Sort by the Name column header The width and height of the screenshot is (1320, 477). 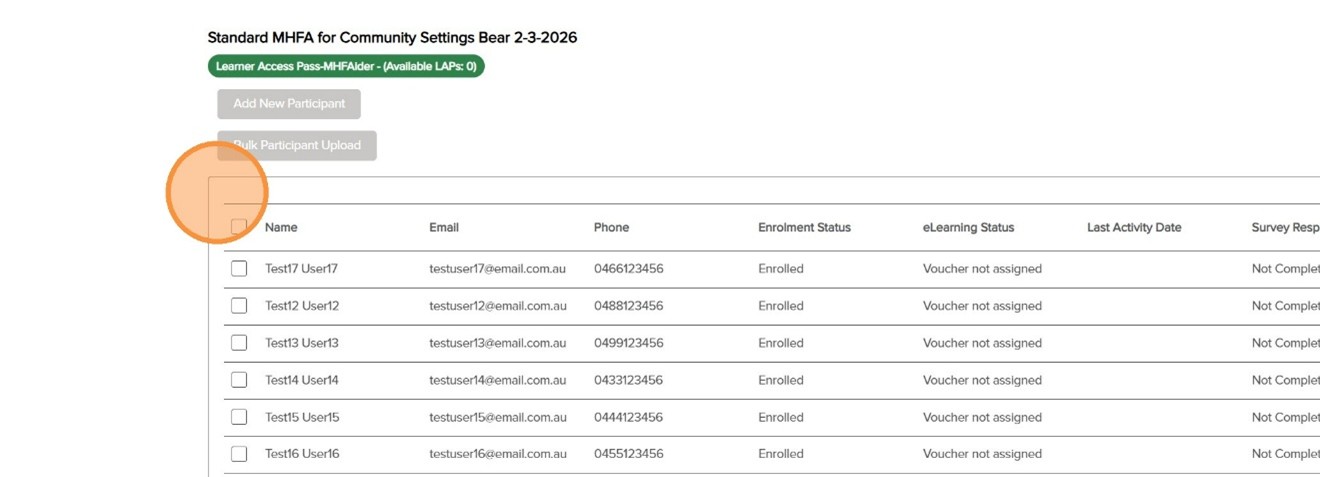(281, 228)
